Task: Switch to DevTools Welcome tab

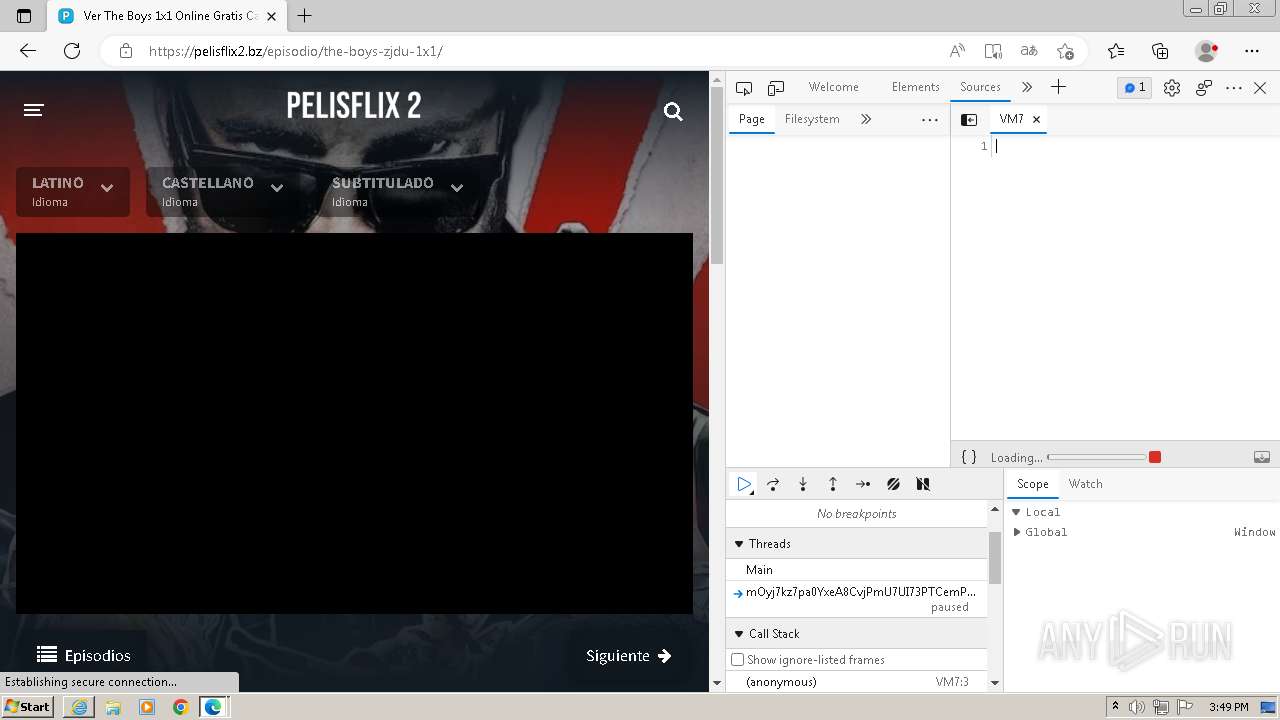Action: tap(833, 87)
